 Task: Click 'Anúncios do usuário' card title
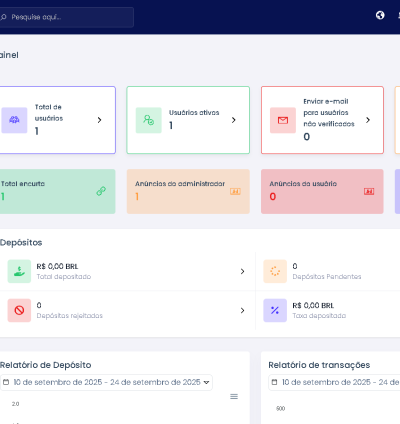coord(303,184)
